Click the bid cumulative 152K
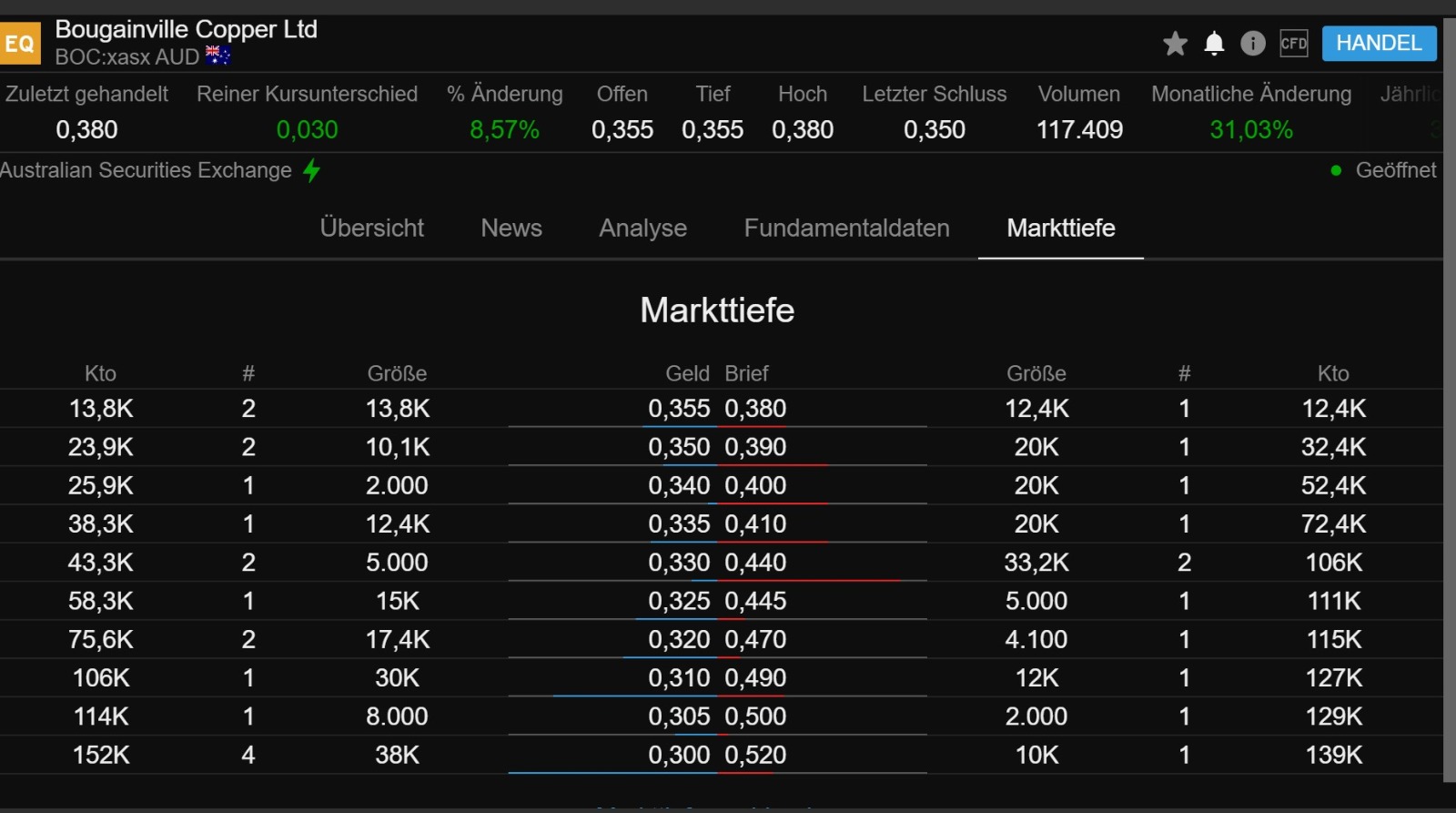The height and width of the screenshot is (813, 1456). pos(101,755)
